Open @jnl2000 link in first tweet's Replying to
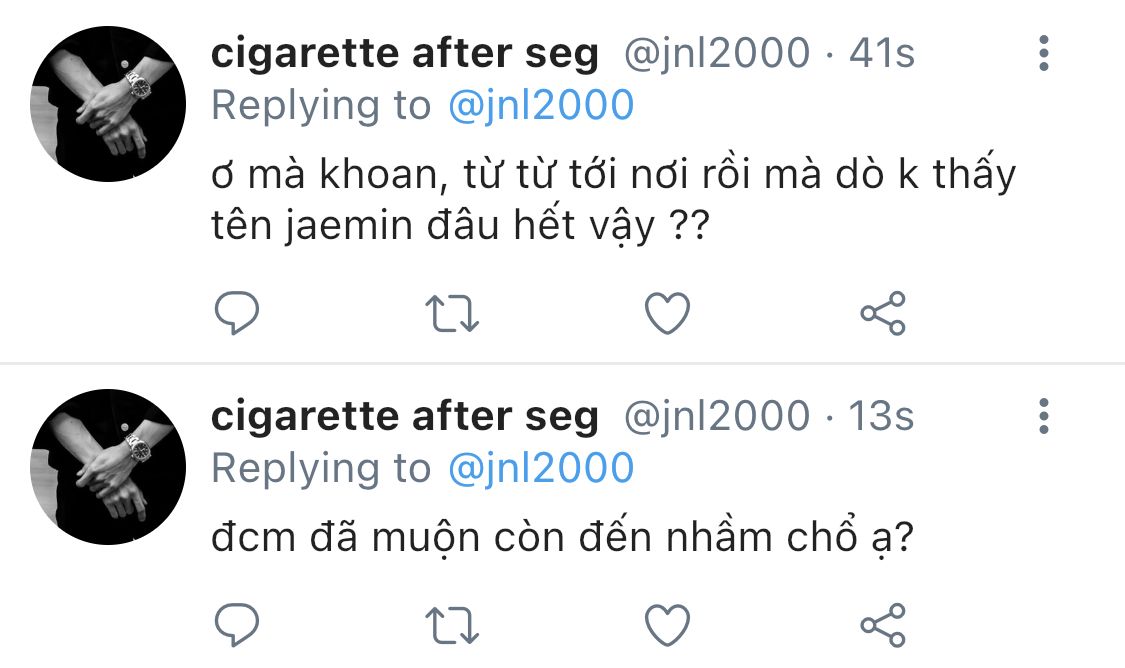Viewport: 1125px width, 668px height. pos(541,105)
